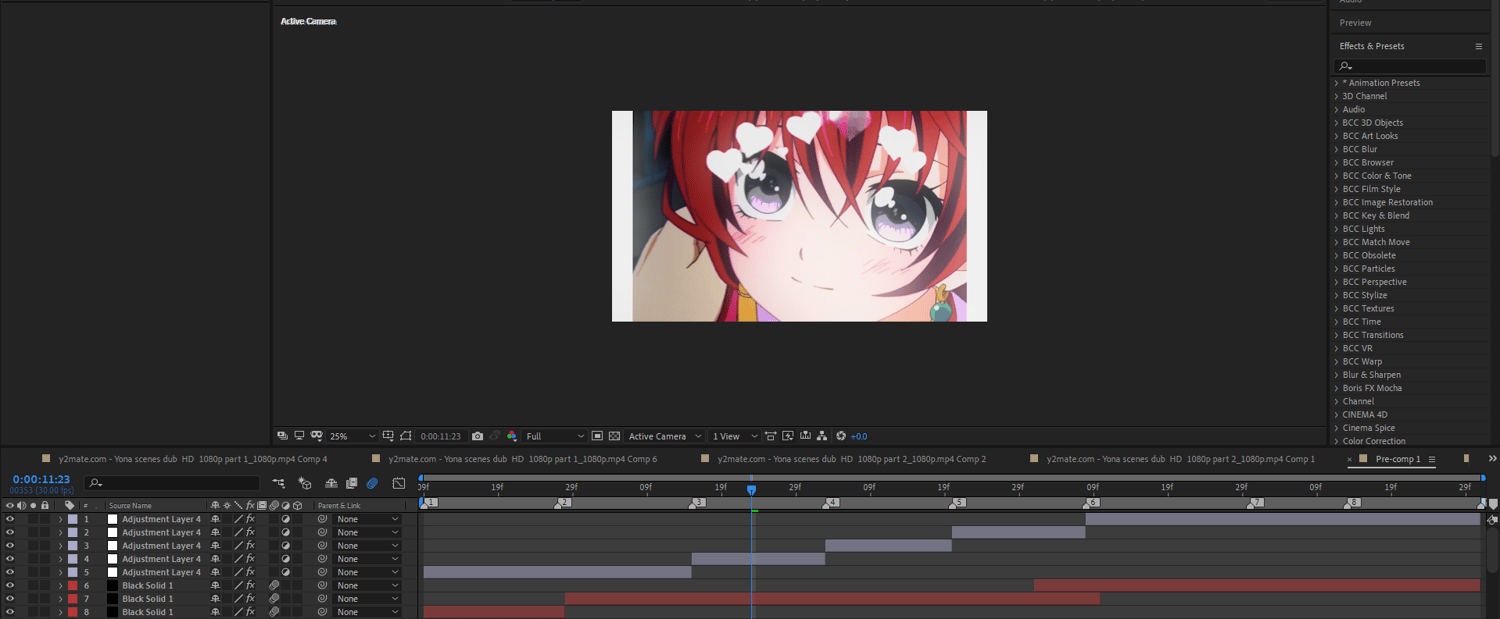1500x619 pixels.
Task: Open the Preview panel header
Action: (x=1355, y=22)
